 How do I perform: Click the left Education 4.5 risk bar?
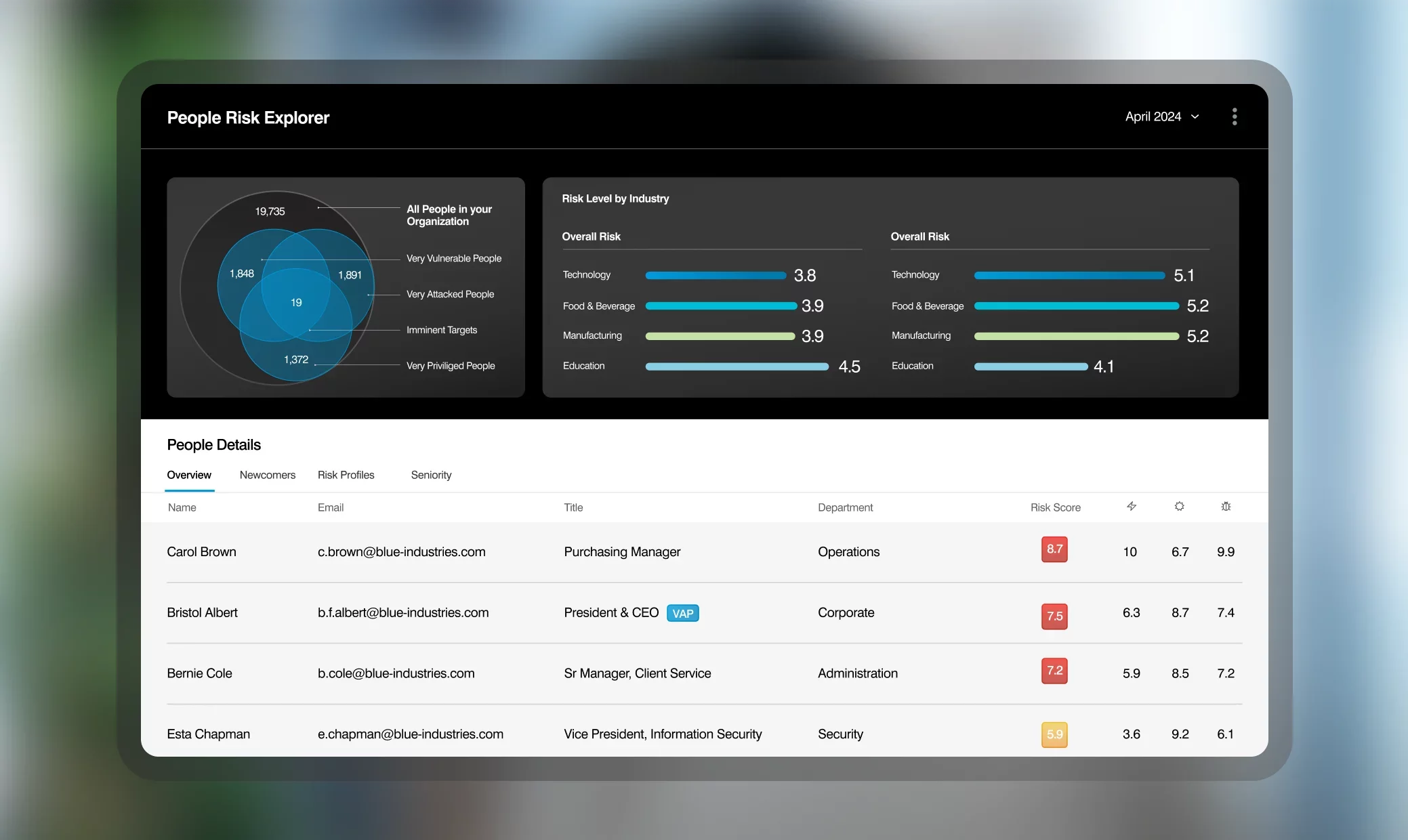737,366
